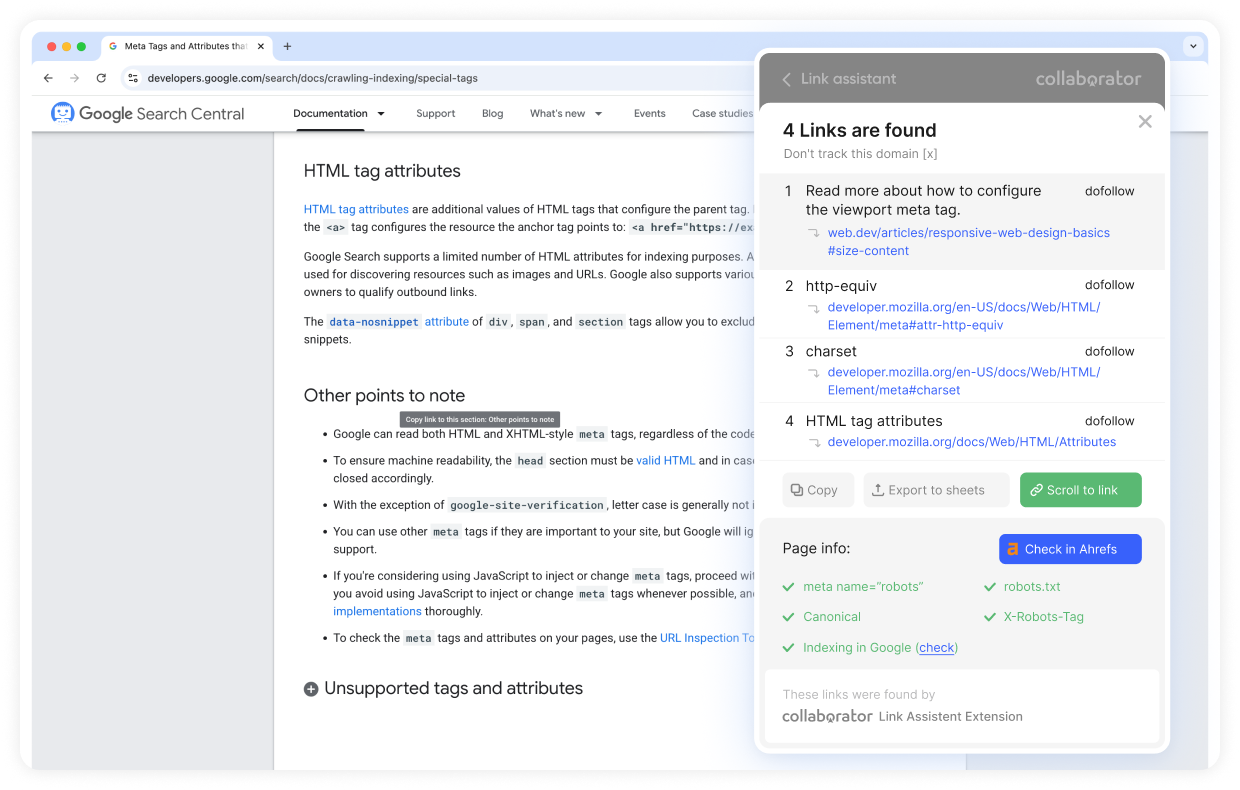Go back using Link assistant chevron

pos(786,79)
